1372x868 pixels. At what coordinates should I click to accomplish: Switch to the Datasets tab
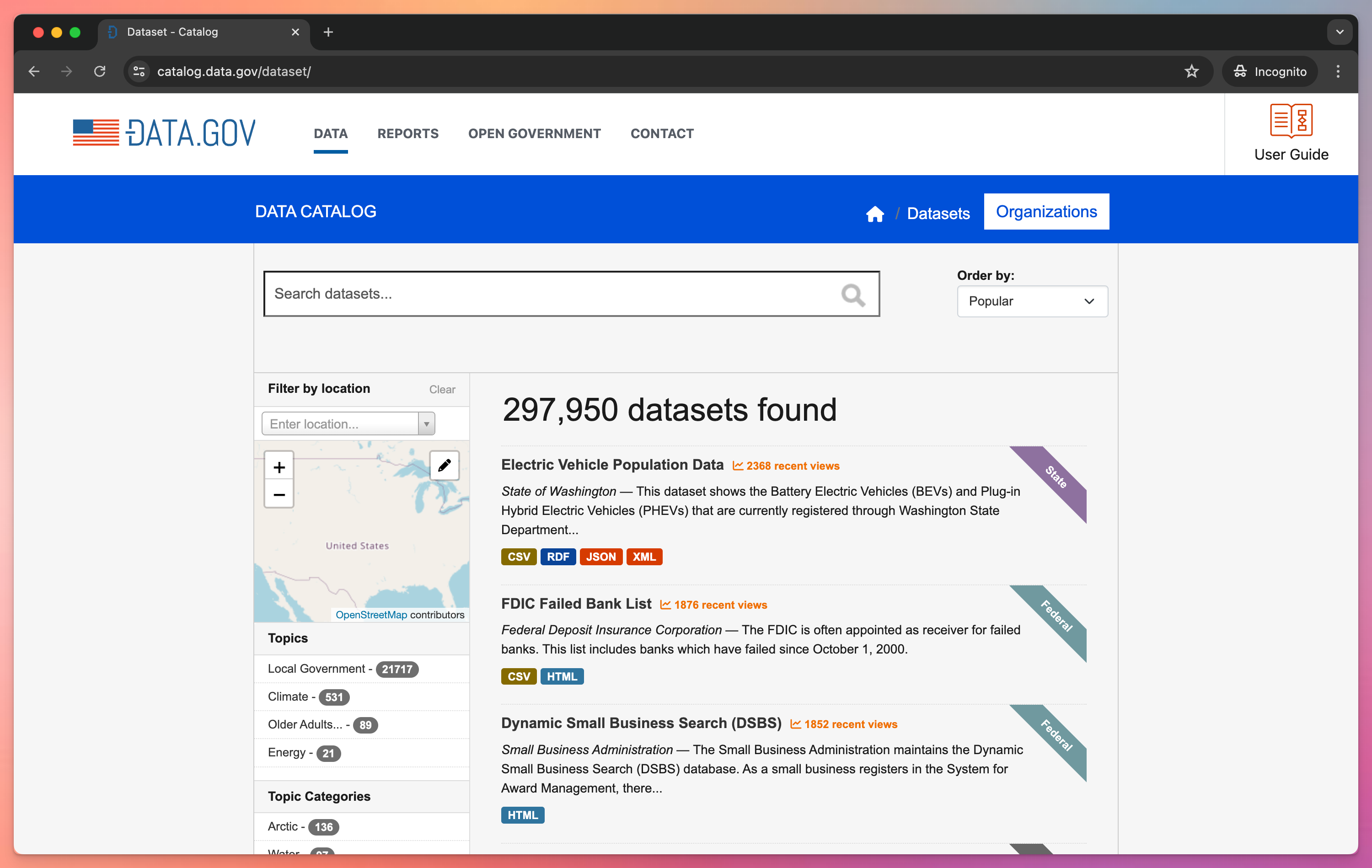tap(938, 213)
